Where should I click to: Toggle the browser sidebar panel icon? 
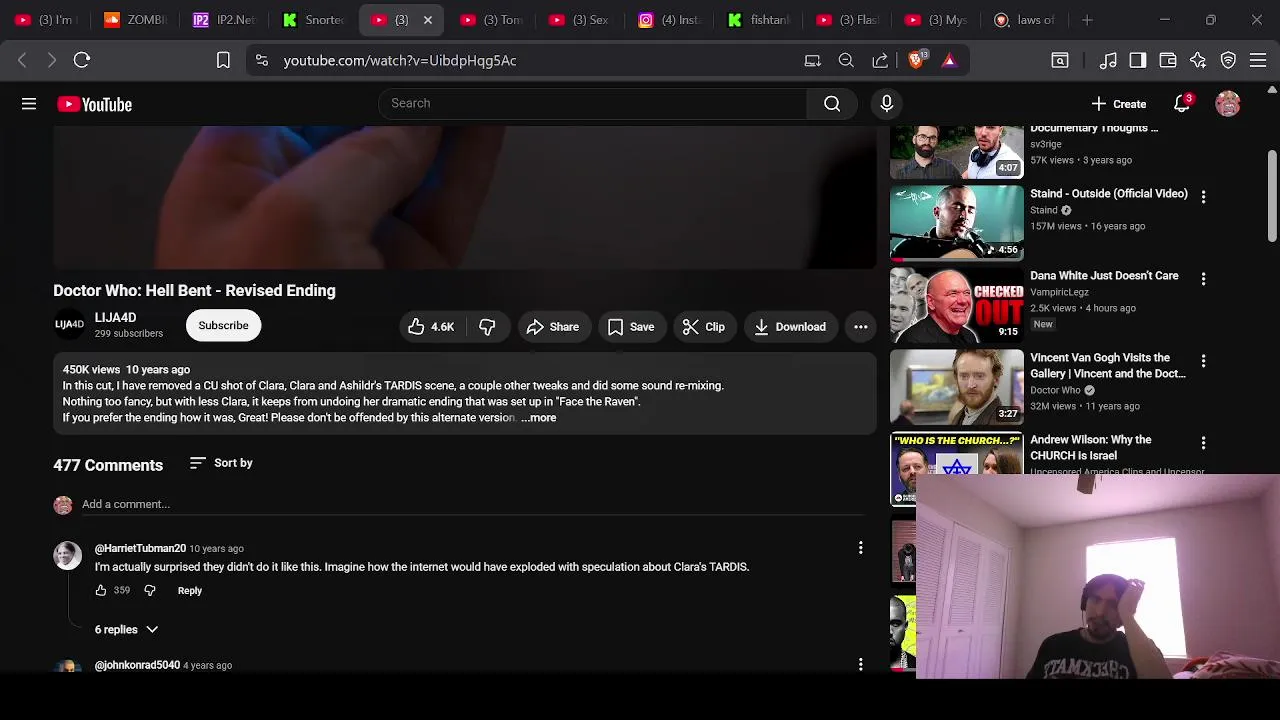click(1138, 60)
